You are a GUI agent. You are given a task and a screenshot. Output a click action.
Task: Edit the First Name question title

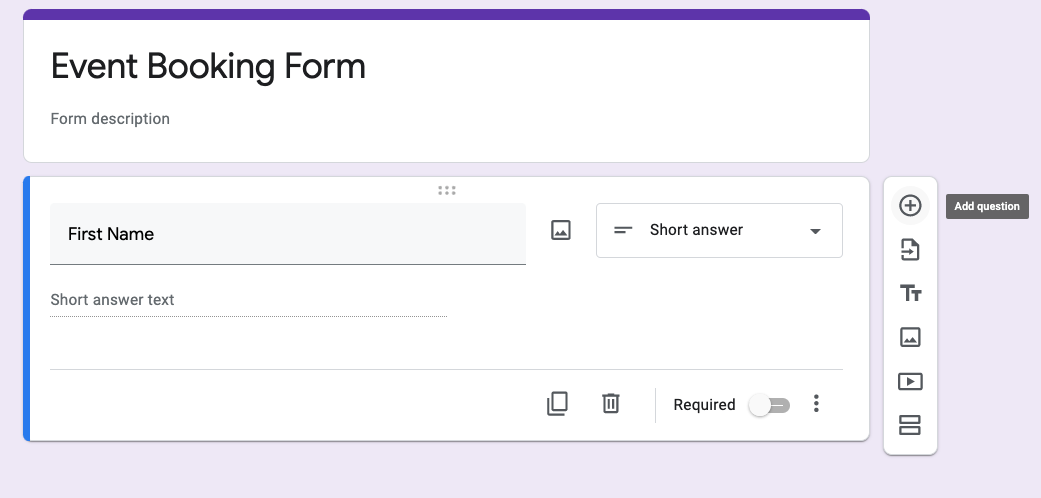[x=287, y=234]
